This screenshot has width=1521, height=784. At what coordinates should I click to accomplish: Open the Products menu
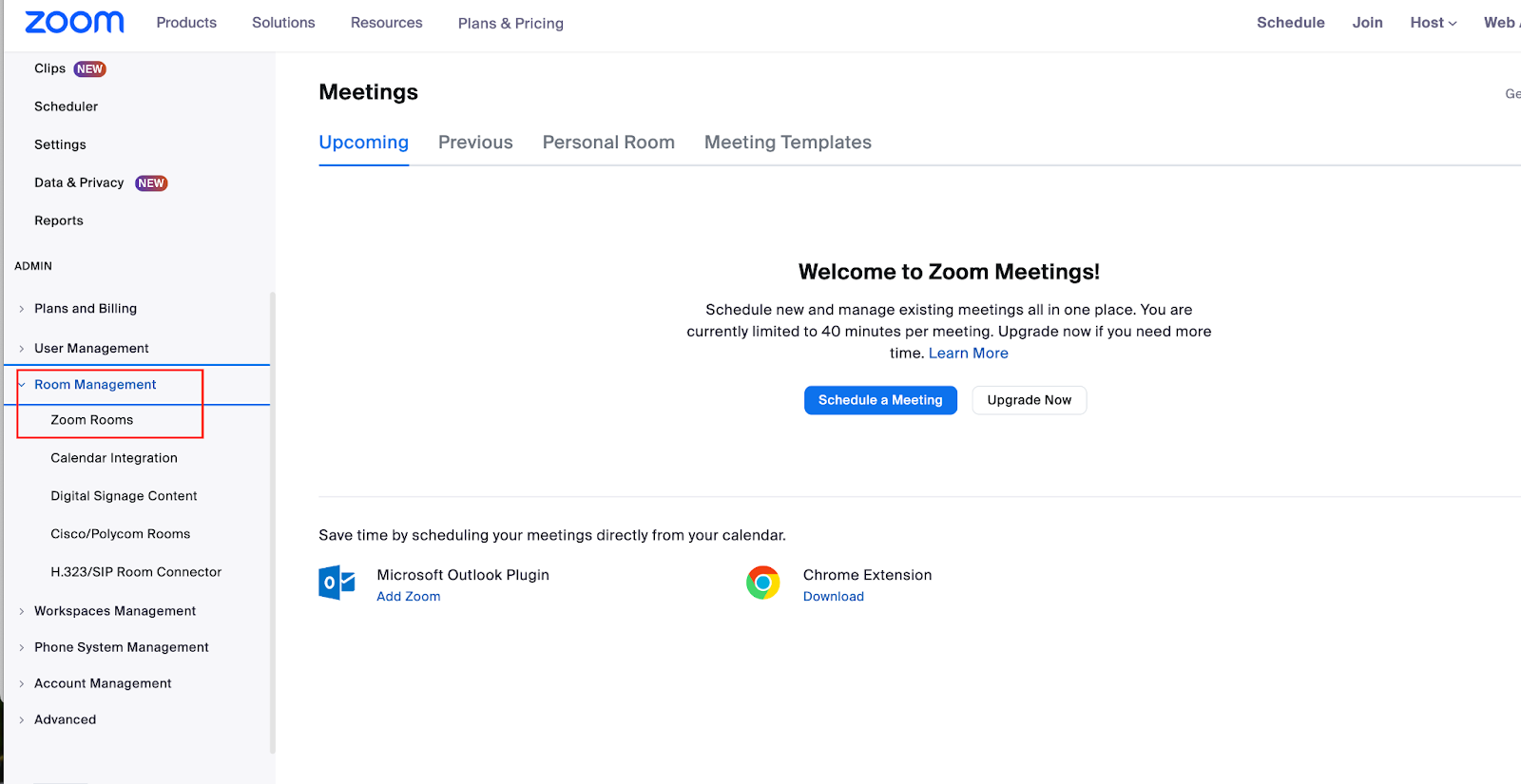(186, 23)
